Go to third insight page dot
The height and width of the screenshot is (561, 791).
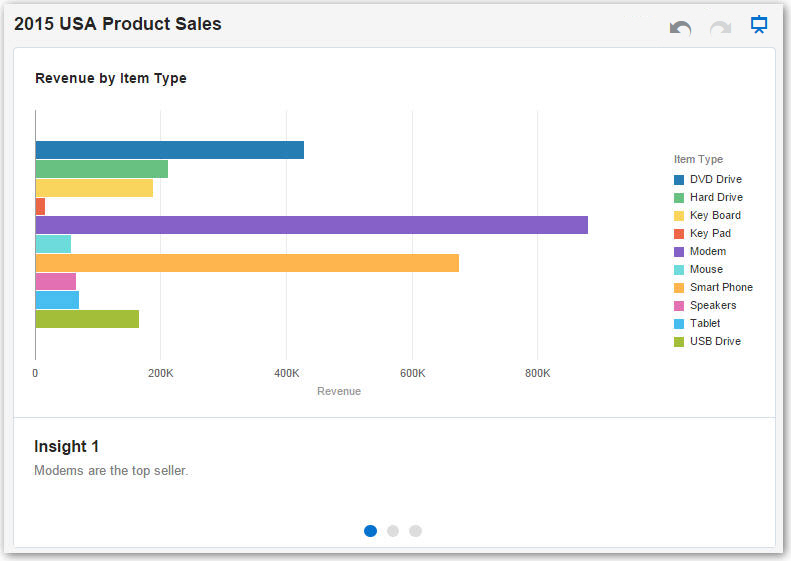(x=415, y=531)
